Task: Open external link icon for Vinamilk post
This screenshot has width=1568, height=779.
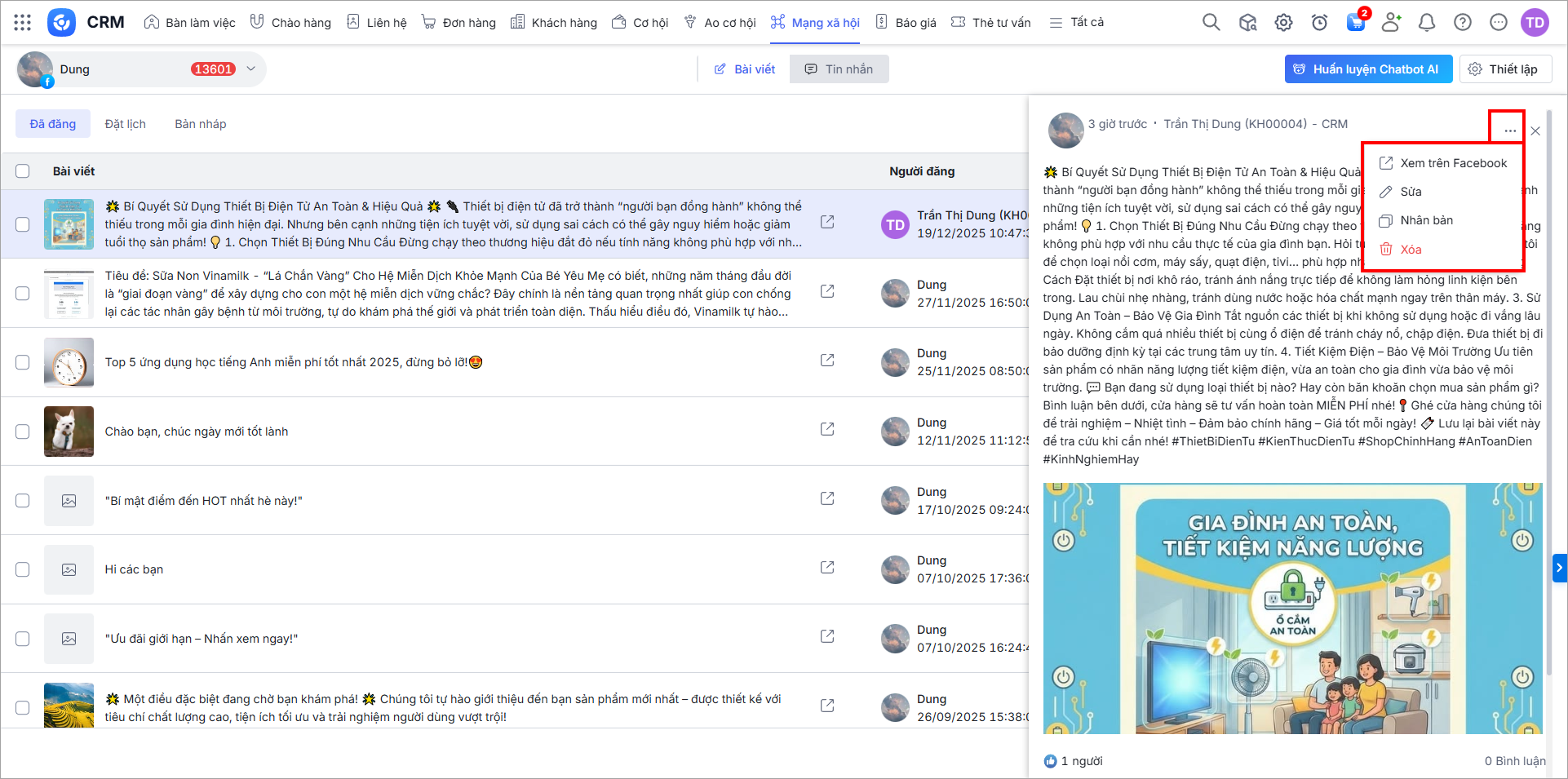Action: [x=827, y=291]
